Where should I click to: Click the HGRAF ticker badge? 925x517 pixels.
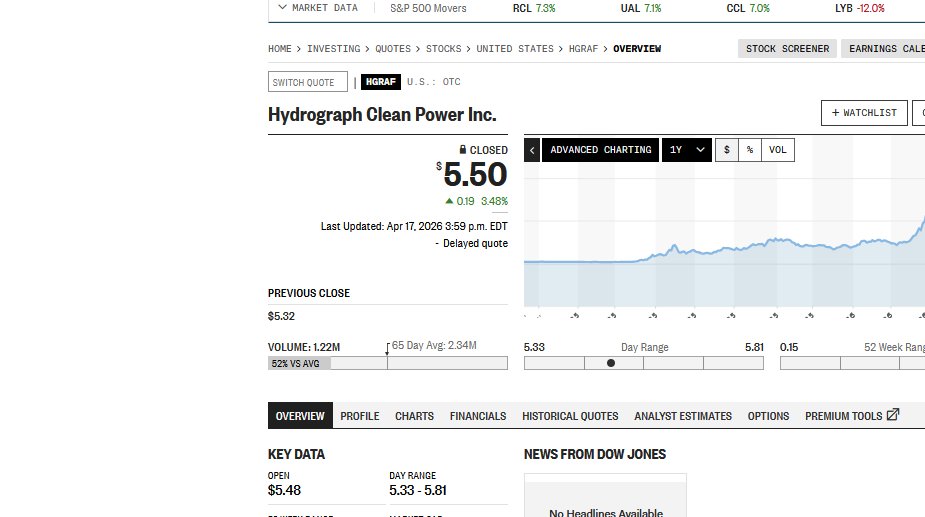(x=381, y=81)
